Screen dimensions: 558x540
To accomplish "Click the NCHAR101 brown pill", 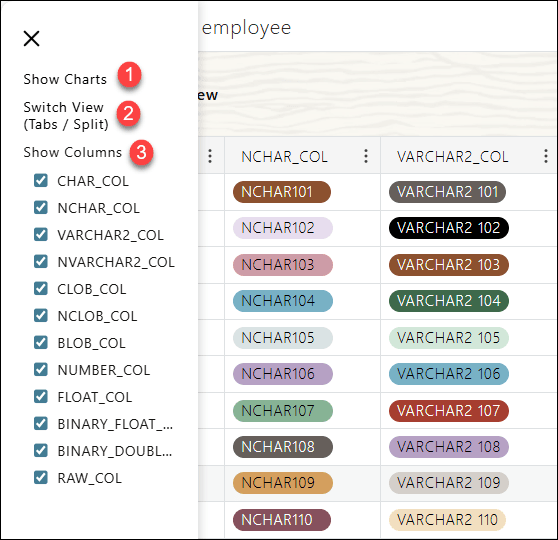I will 282,192.
